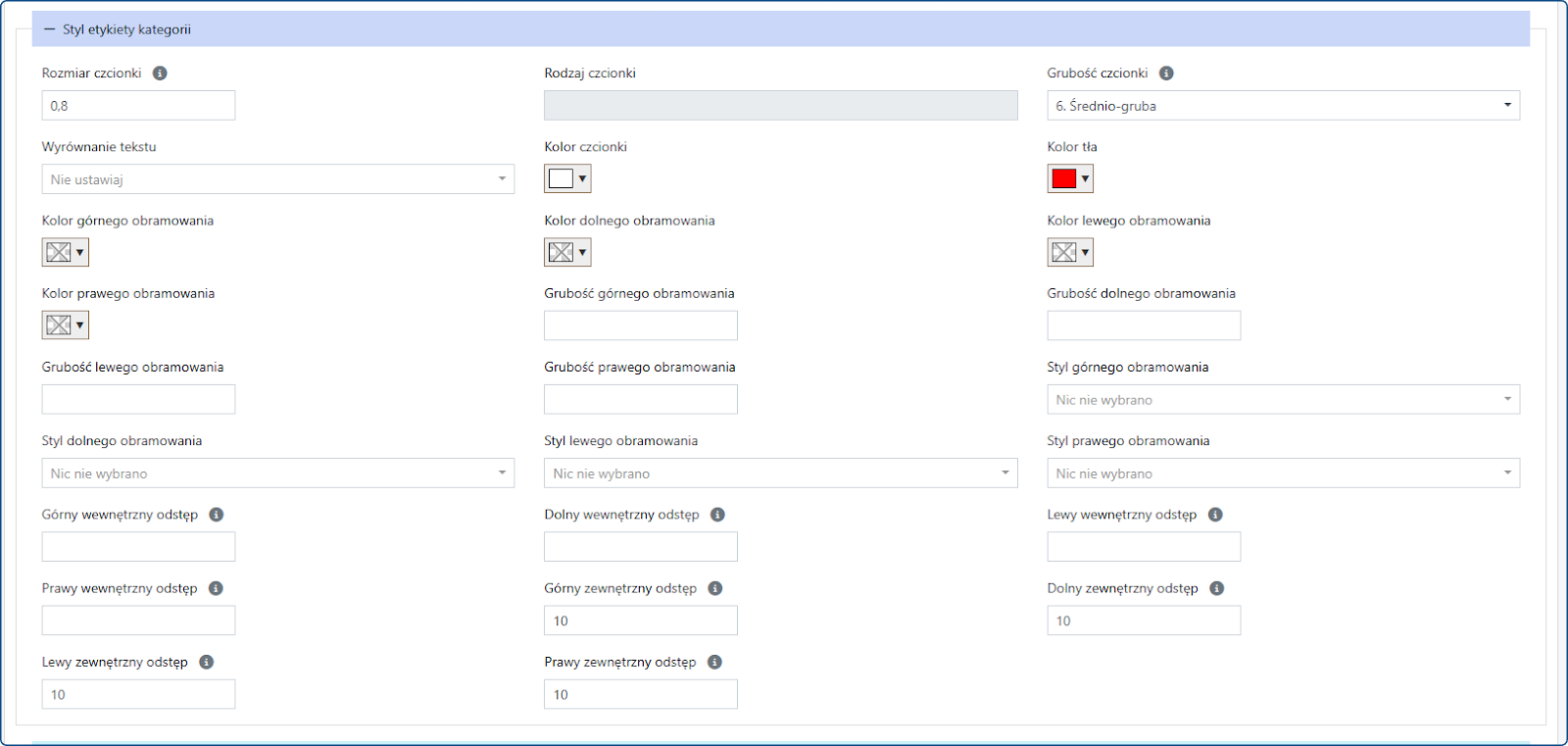Screen dimensions: 1568x746
Task: Click the Prawy zewnętrzny odstęp input
Action: click(640, 694)
